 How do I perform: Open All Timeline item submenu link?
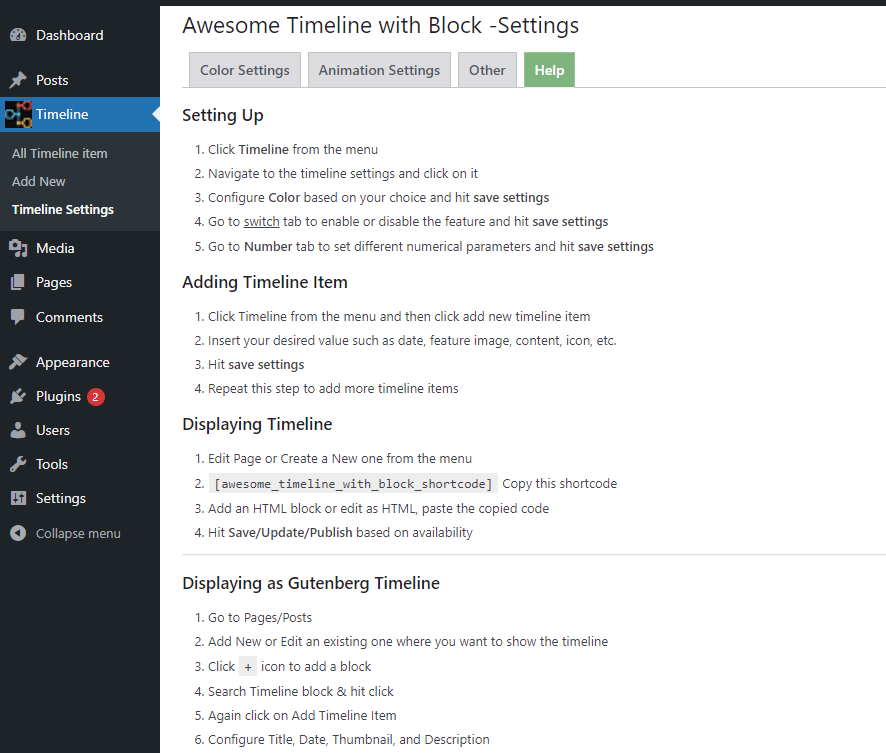click(x=59, y=153)
